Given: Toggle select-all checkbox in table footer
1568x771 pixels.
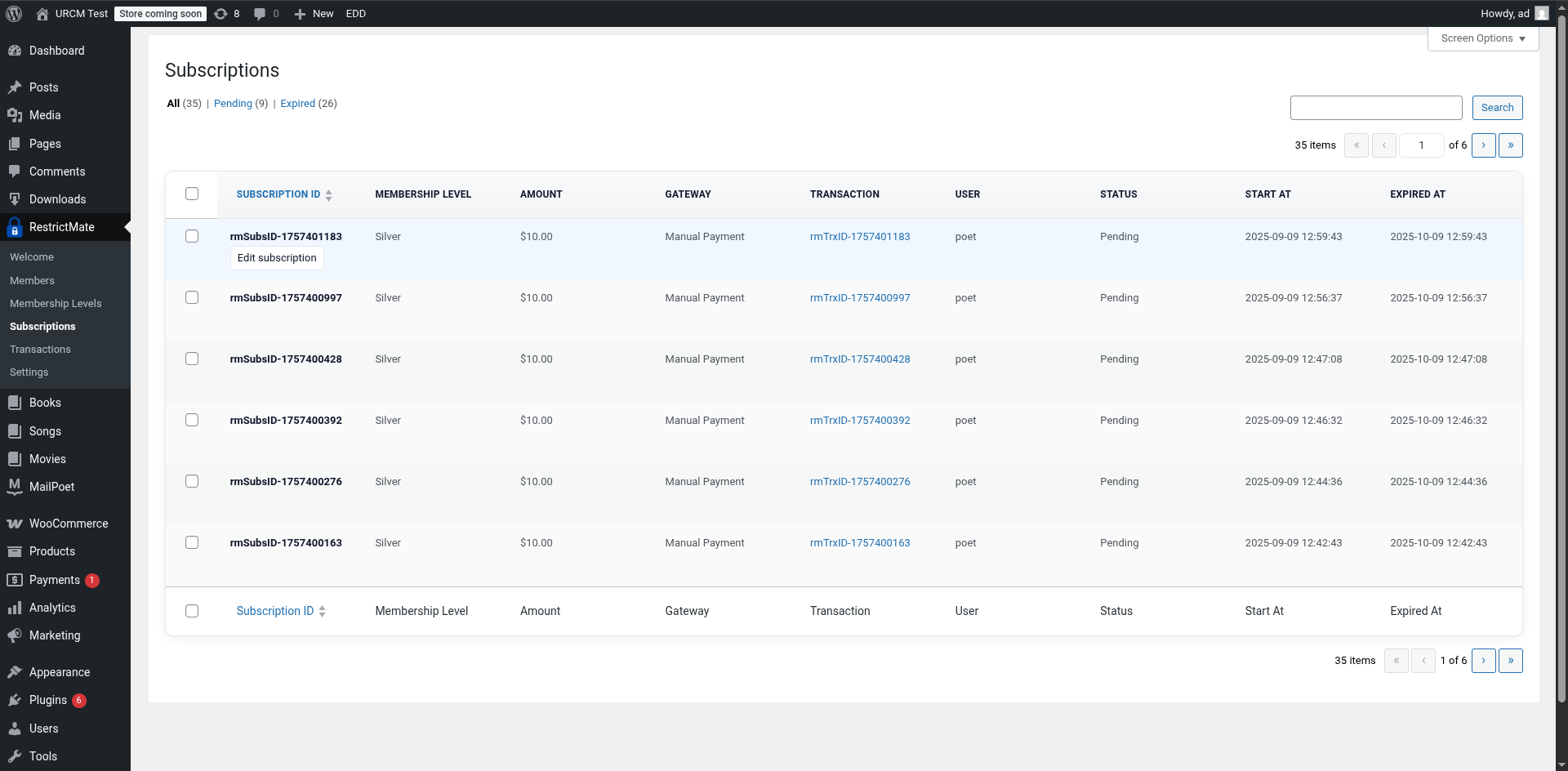Looking at the screenshot, I should (192, 611).
